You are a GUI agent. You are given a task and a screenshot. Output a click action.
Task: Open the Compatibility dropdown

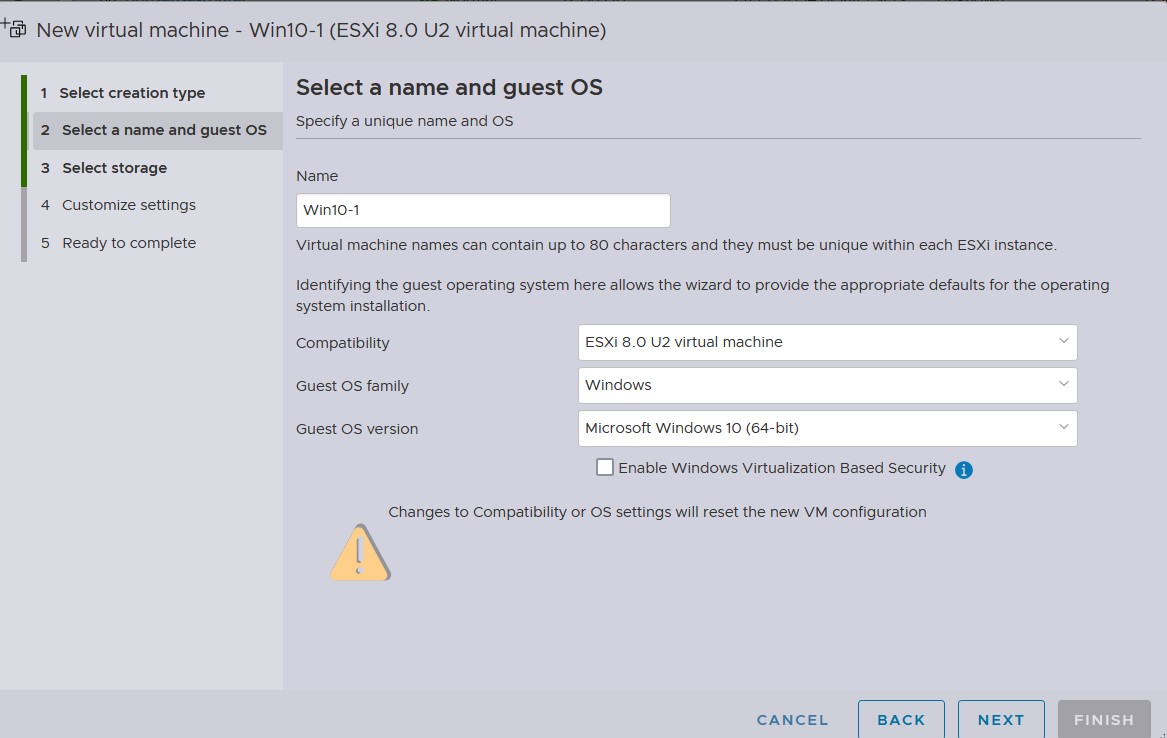tap(826, 342)
